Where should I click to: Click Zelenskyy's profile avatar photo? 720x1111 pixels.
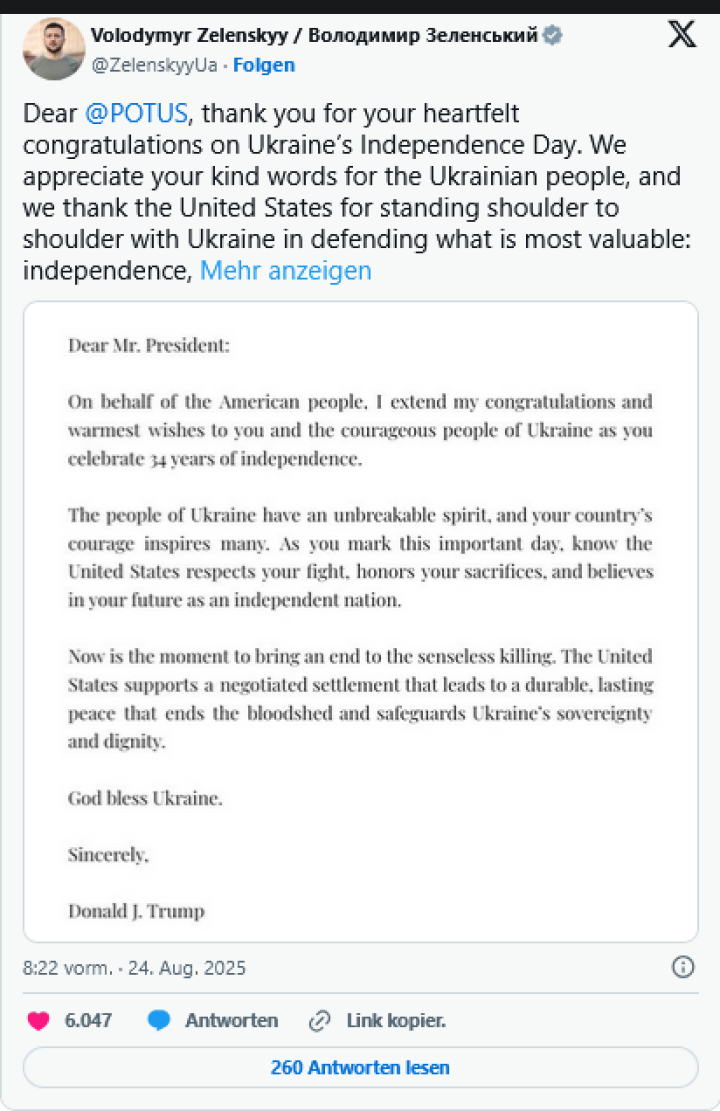53,48
